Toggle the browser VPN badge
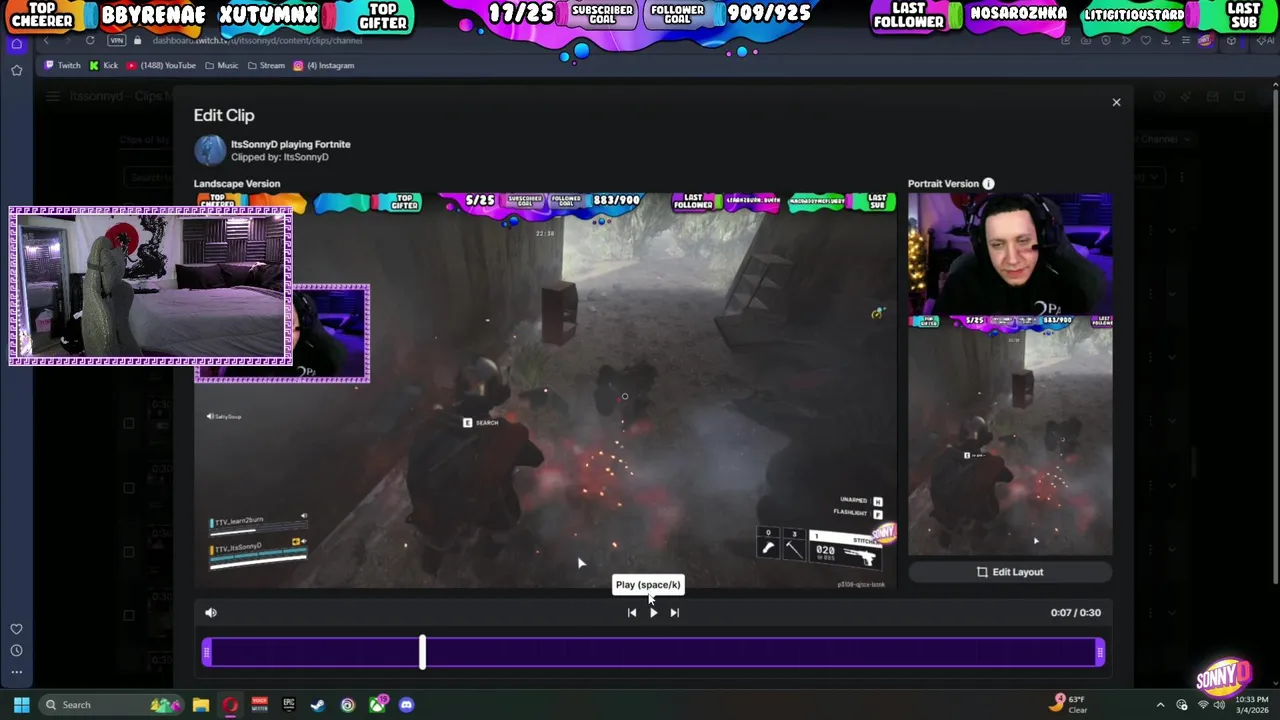Screen dimensions: 1280x720 118,40
